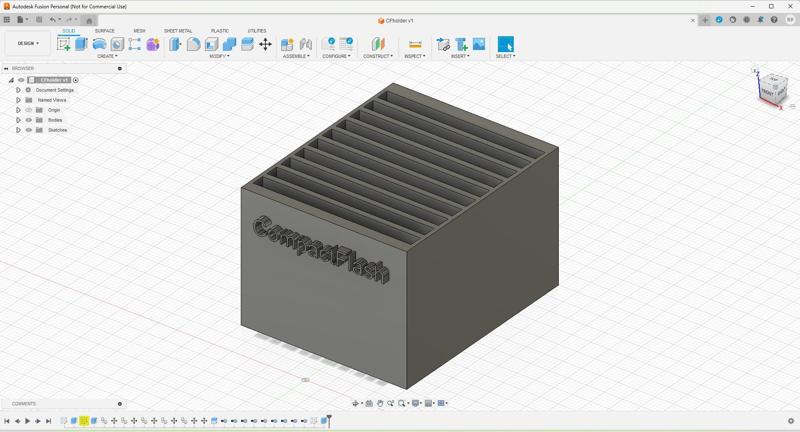800x432 pixels.
Task: Collapse the root component tree node
Action: (x=11, y=80)
